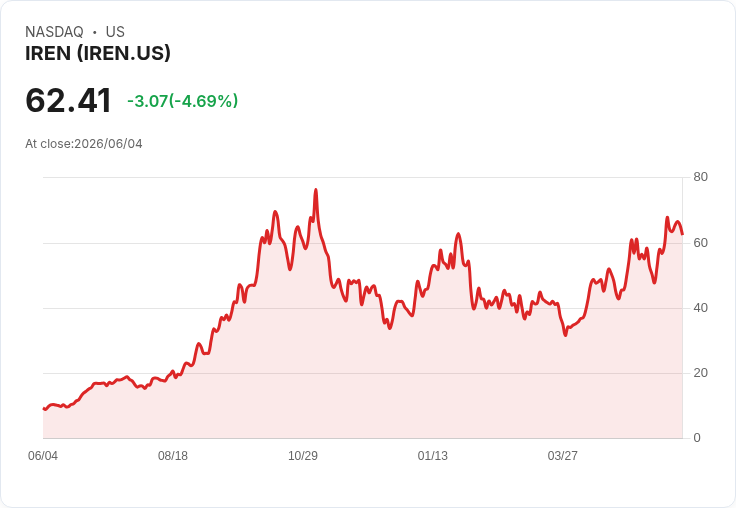The height and width of the screenshot is (508, 736).
Task: Click the starting point of the price line
Action: pyautogui.click(x=44, y=408)
